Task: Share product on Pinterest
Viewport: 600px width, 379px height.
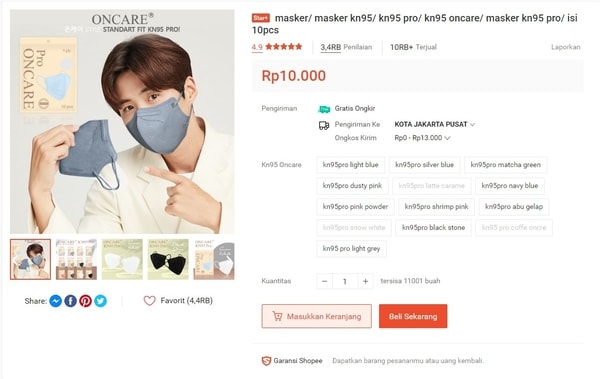Action: pyautogui.click(x=85, y=301)
